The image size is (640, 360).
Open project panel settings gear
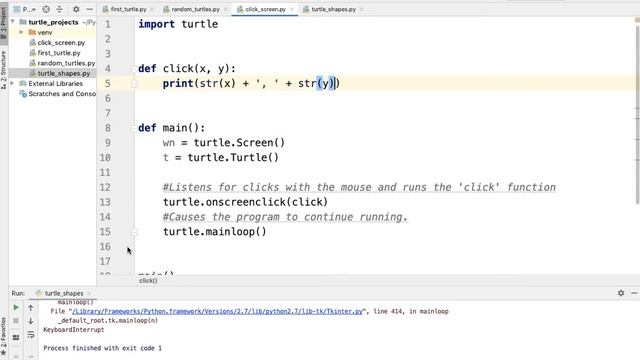(76, 9)
